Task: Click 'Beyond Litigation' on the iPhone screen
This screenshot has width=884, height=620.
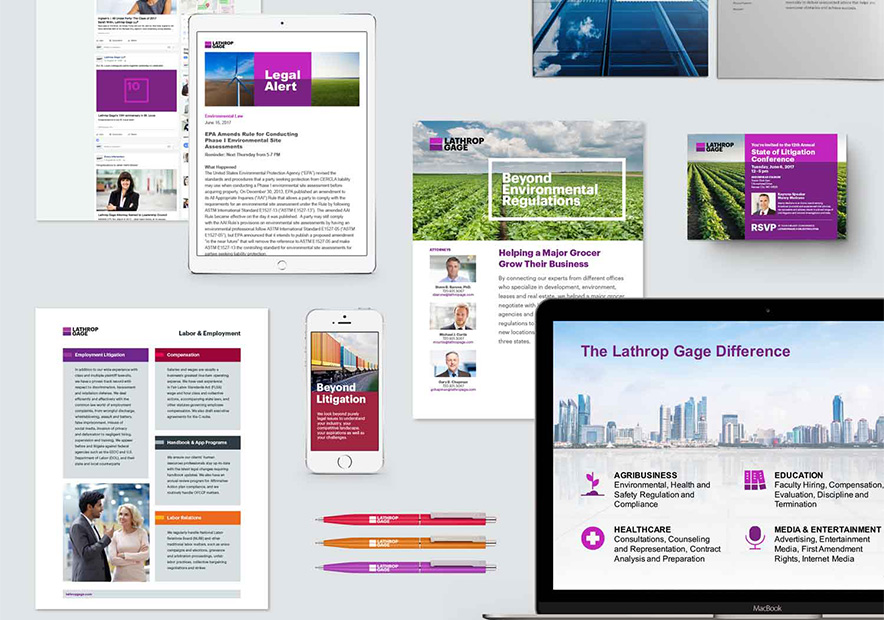Action: pos(341,393)
